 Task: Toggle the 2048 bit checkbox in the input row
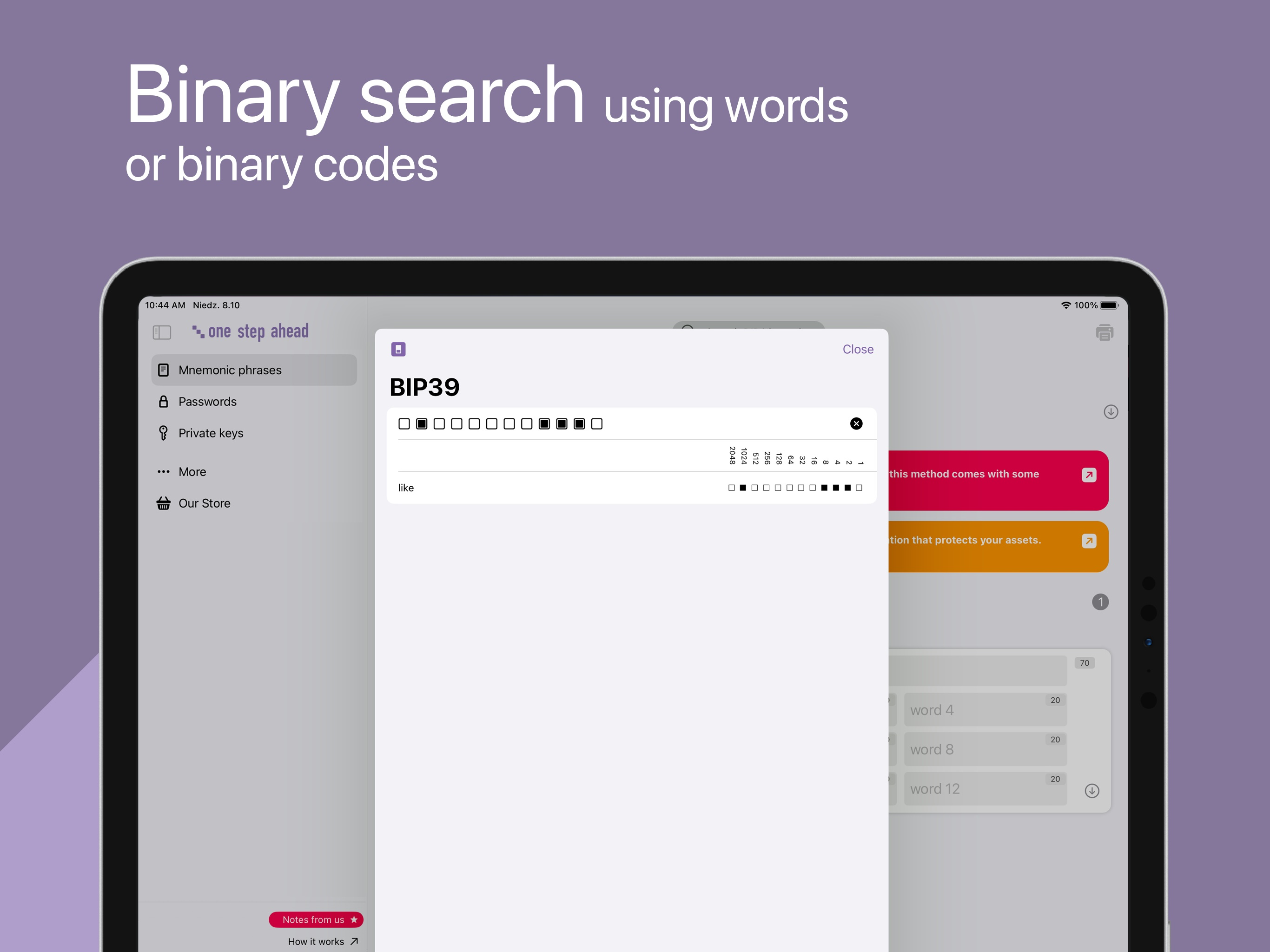click(x=404, y=424)
